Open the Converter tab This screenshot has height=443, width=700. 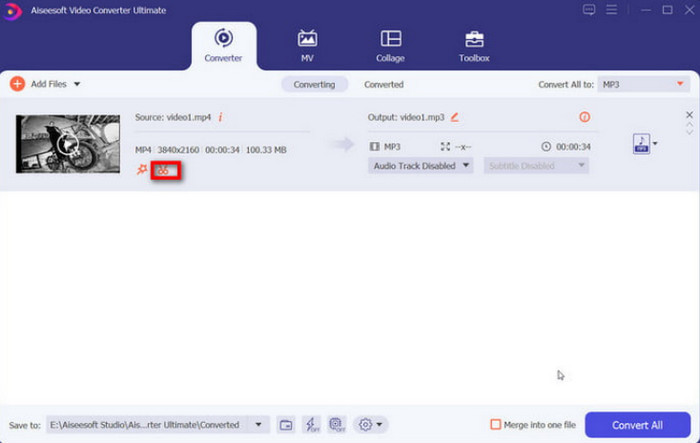223,46
